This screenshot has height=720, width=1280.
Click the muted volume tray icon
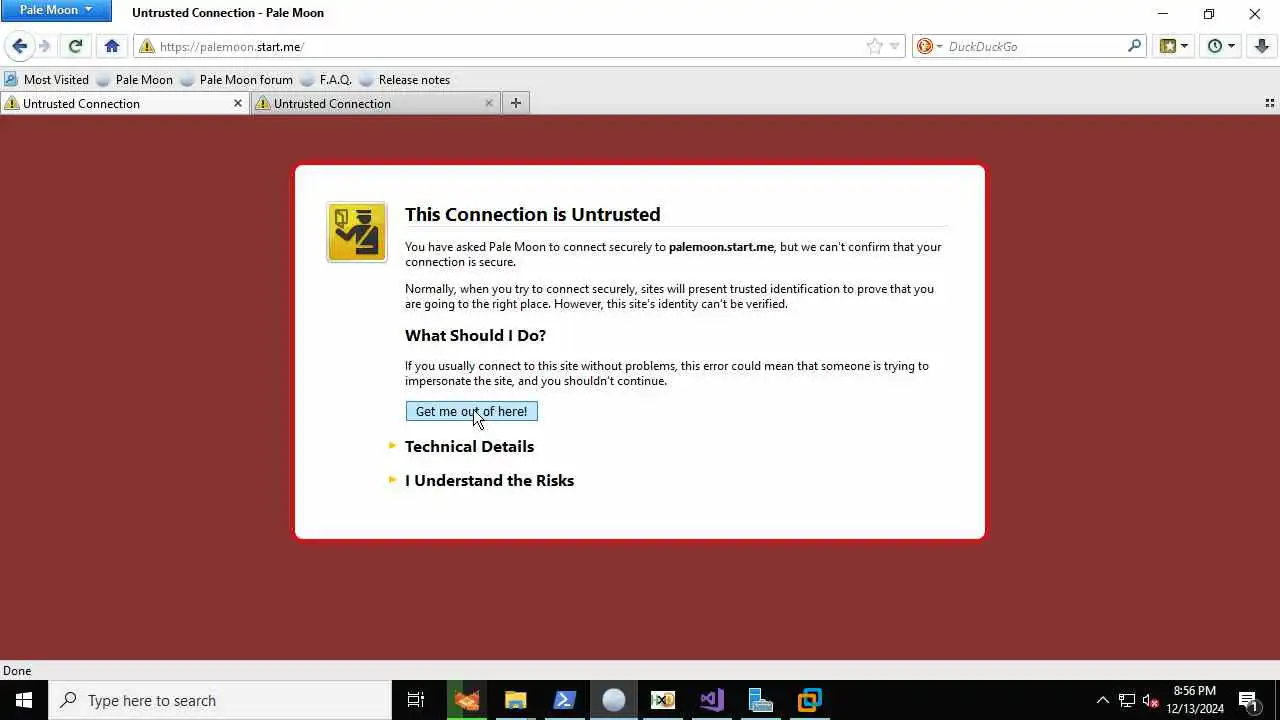(1151, 700)
